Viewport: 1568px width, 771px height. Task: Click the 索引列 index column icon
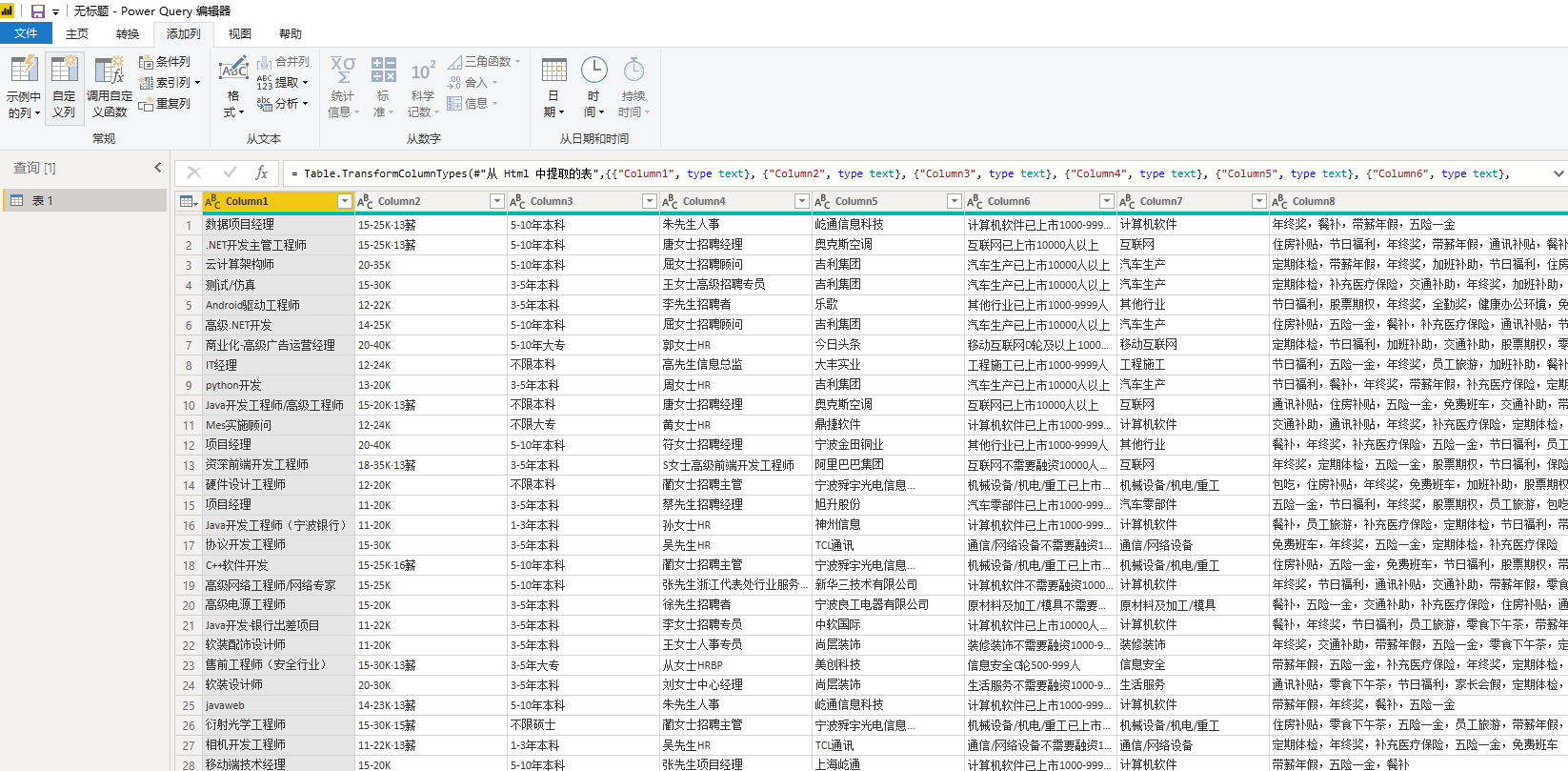point(146,83)
